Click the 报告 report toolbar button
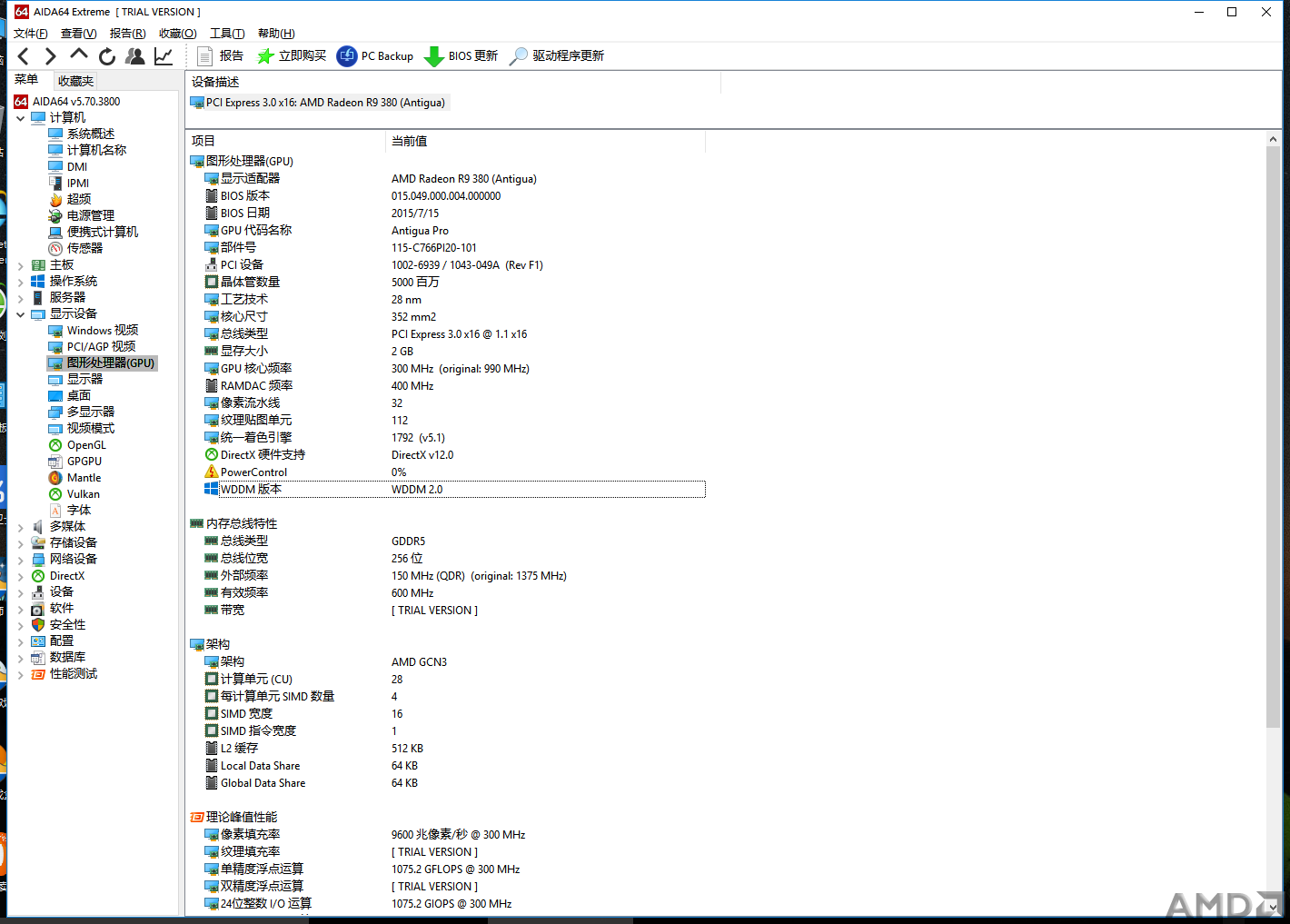The height and width of the screenshot is (924, 1290). [221, 56]
